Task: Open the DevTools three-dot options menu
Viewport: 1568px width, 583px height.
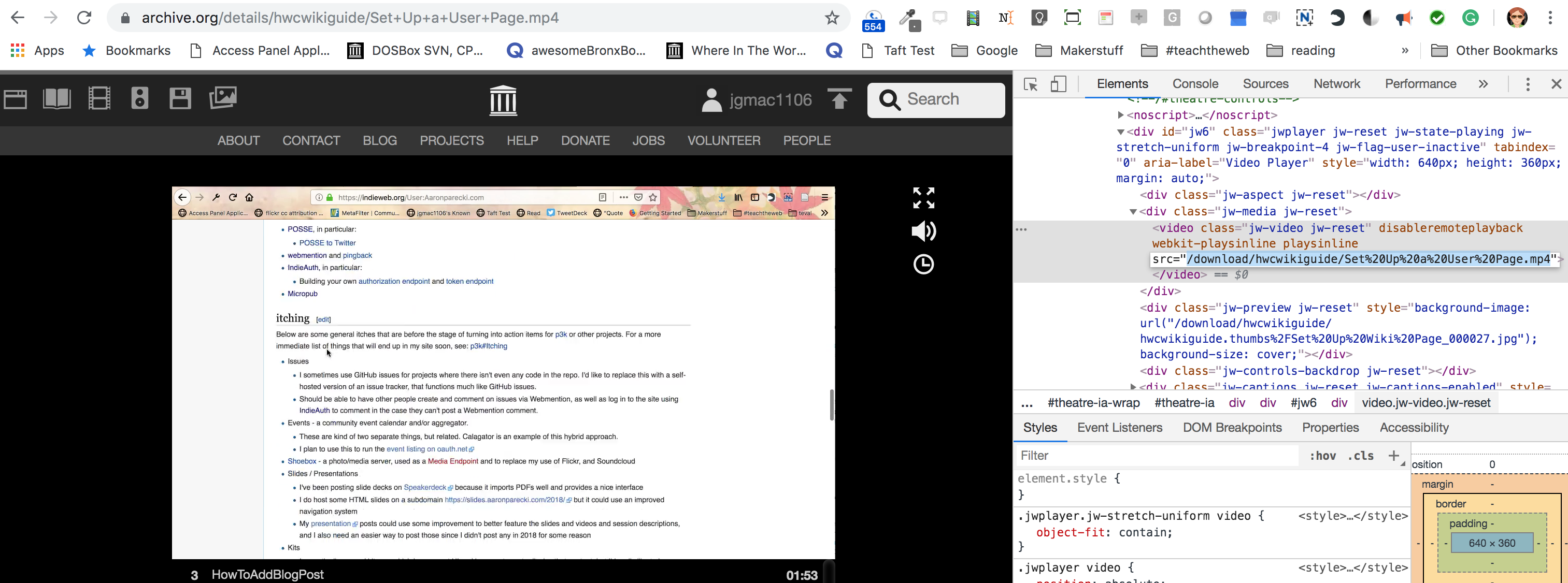Action: tap(1527, 84)
